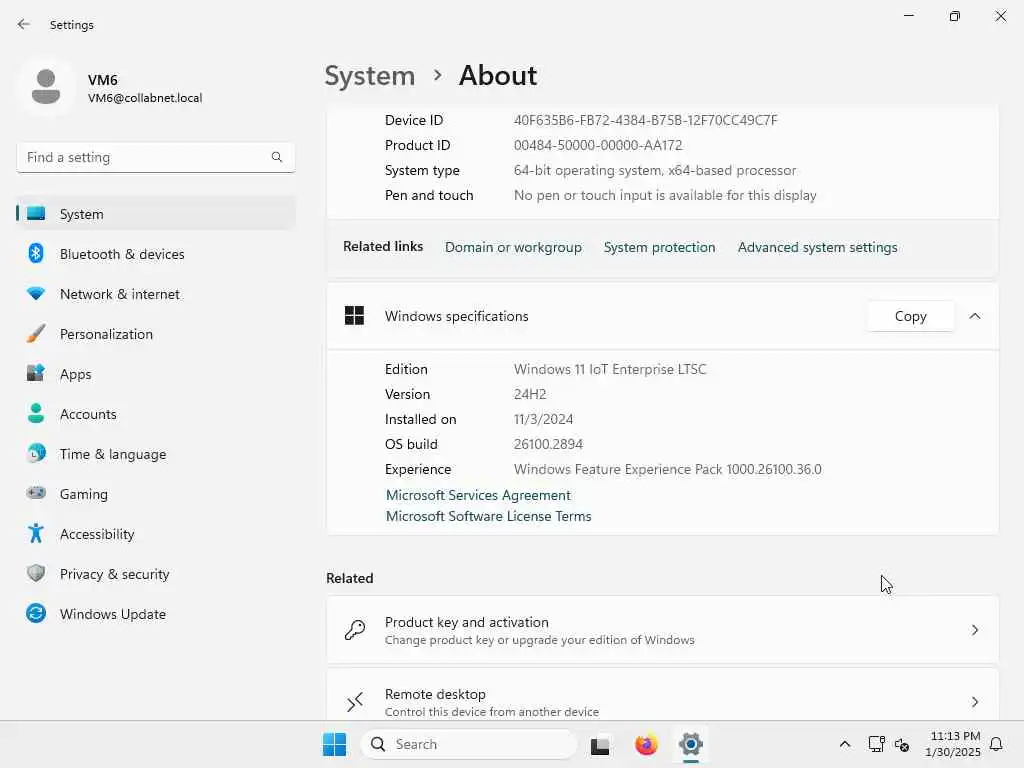Click the taskbar Search box
This screenshot has height=768, width=1024.
coord(469,744)
